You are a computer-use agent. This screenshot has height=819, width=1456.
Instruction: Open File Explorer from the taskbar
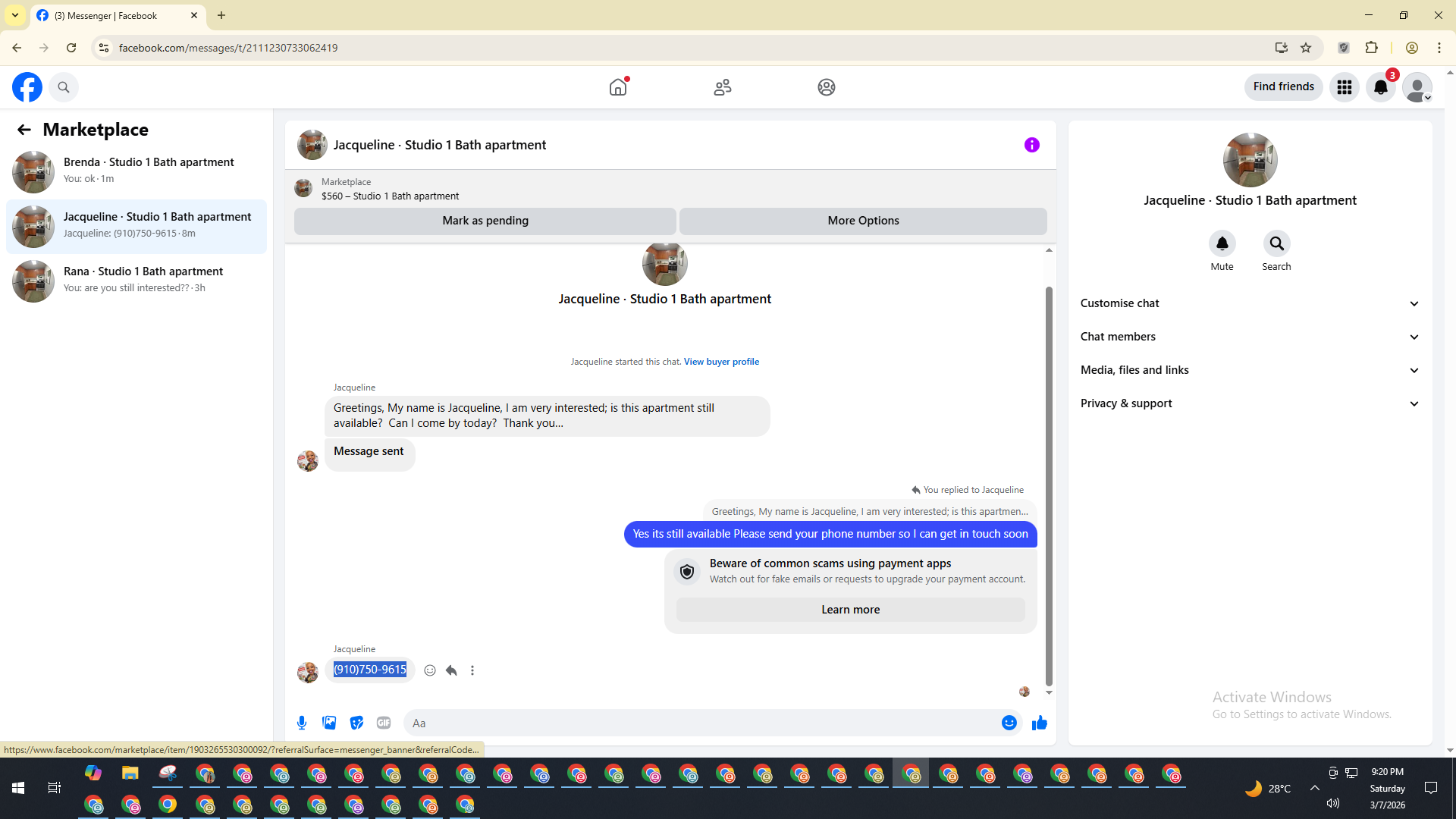click(130, 774)
